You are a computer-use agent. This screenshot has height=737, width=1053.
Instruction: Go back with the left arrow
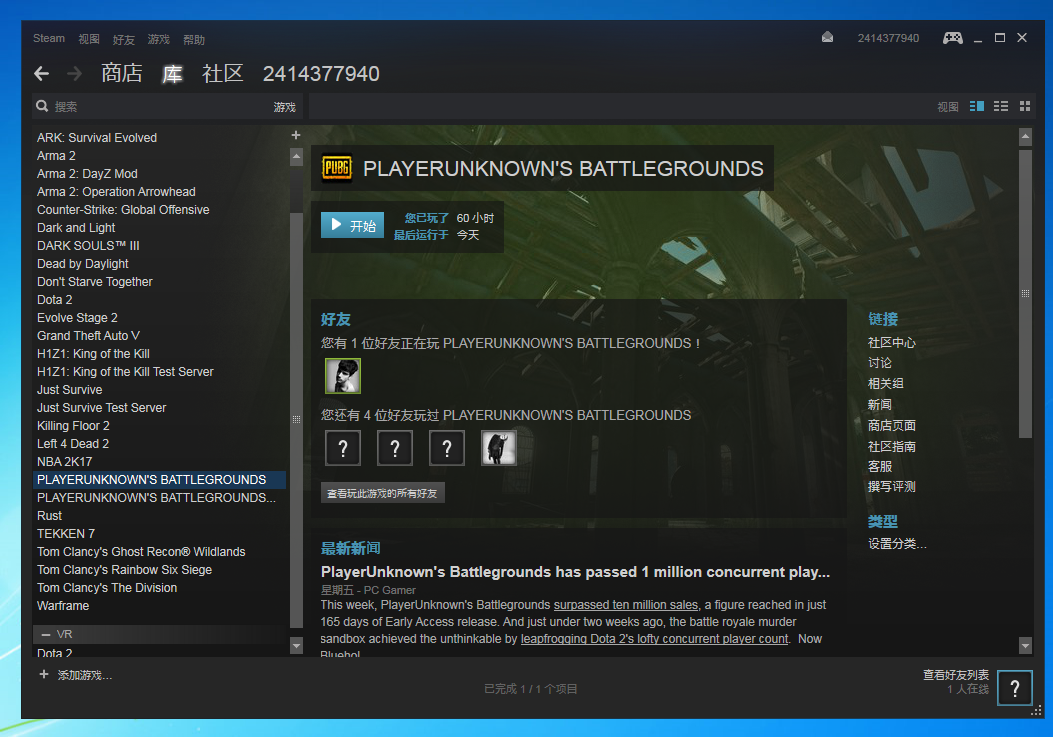pos(42,73)
